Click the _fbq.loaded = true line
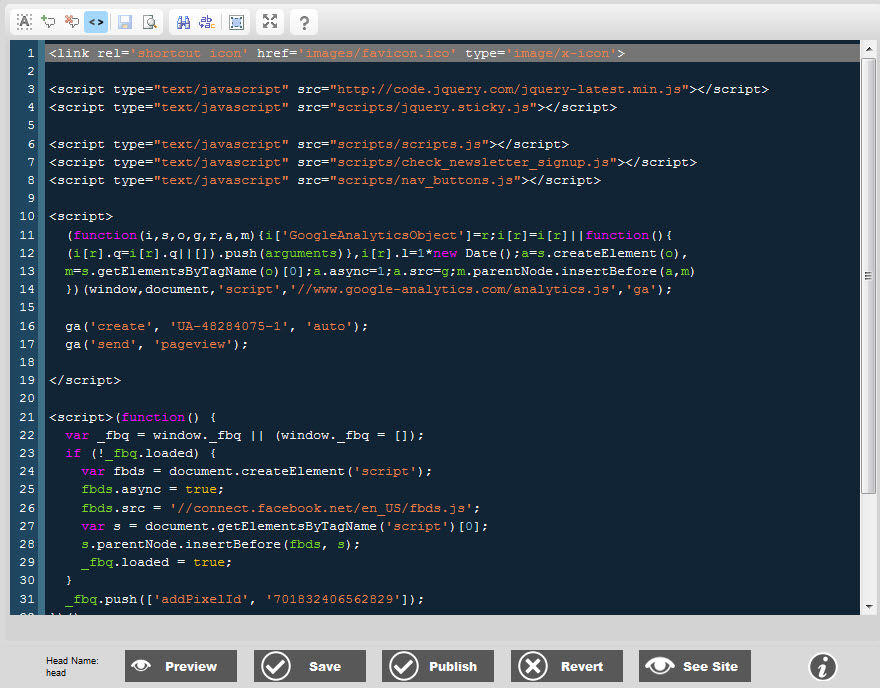880x688 pixels. (x=157, y=562)
